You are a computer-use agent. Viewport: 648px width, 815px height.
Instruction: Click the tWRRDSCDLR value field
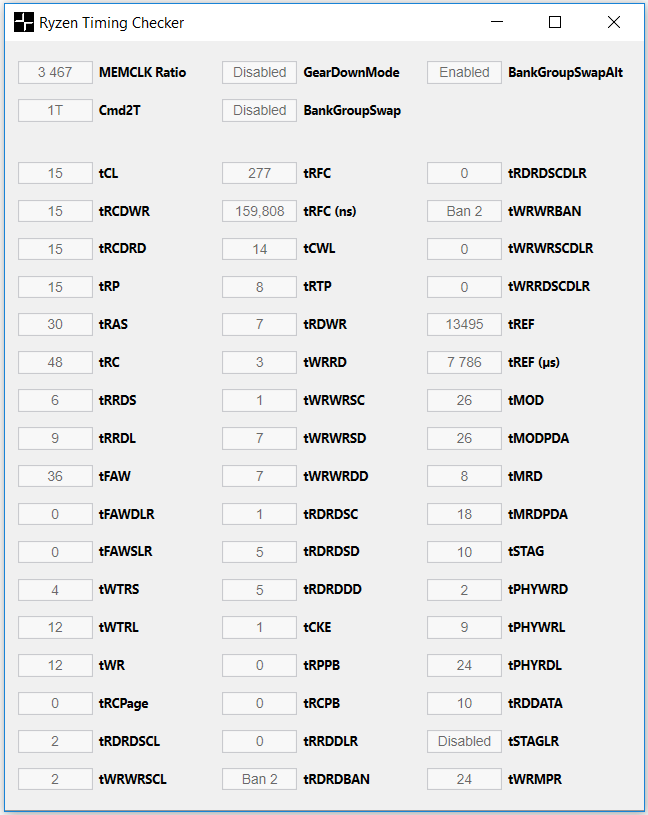(465, 287)
